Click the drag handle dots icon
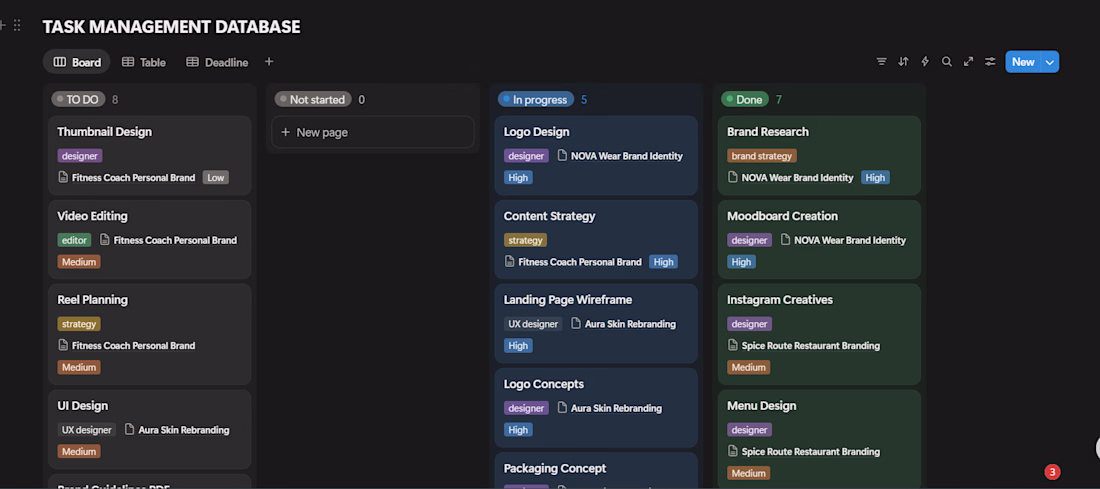This screenshot has height=489, width=1100. coord(18,25)
